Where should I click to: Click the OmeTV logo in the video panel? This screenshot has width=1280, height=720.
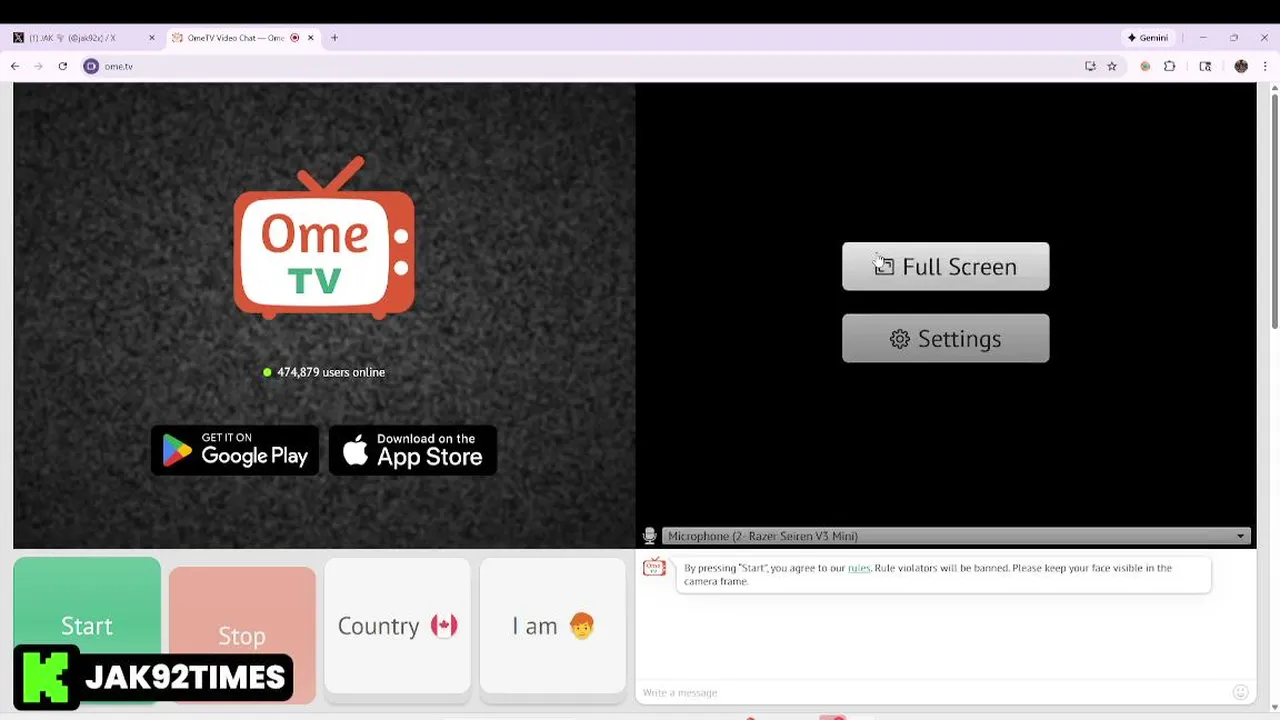coord(324,238)
